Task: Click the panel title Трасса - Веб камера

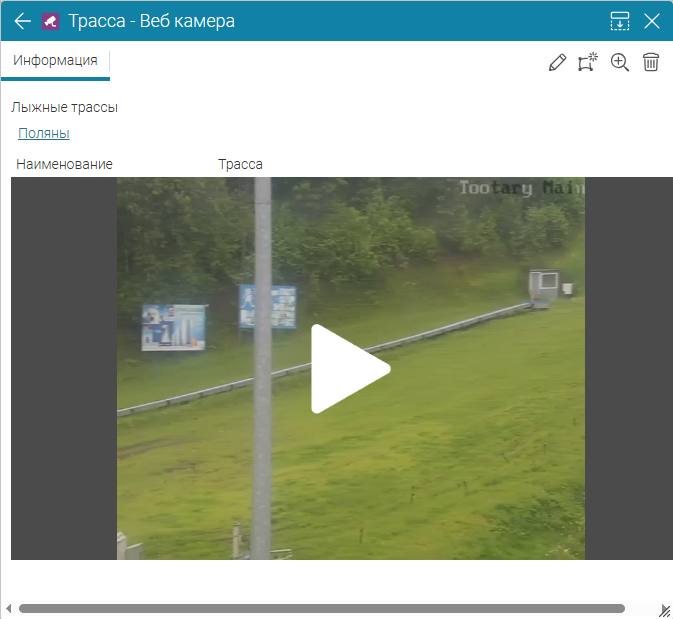Action: click(x=152, y=20)
